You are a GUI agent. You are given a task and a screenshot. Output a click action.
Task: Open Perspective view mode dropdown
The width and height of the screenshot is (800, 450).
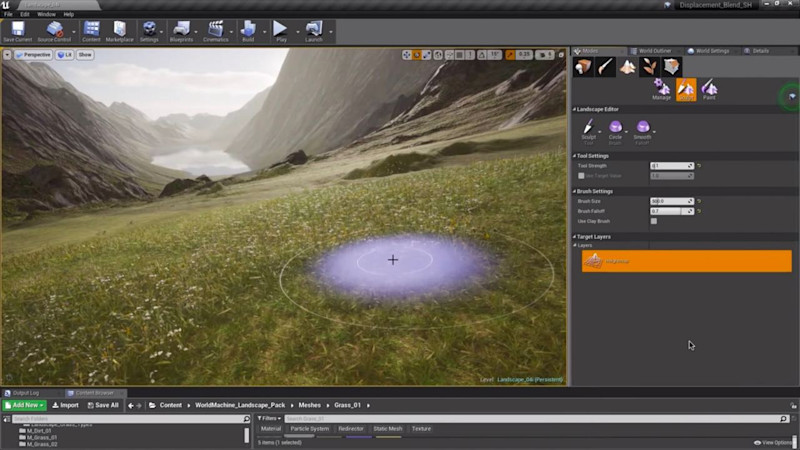click(x=34, y=55)
